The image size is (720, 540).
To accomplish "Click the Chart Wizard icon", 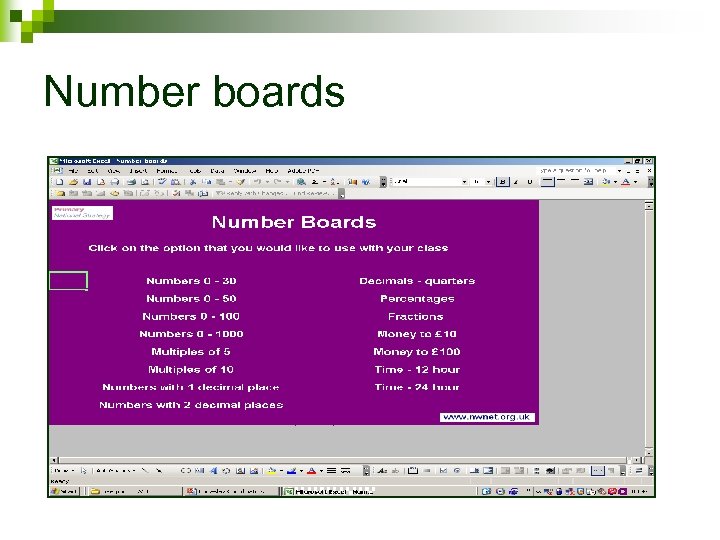I will [352, 182].
